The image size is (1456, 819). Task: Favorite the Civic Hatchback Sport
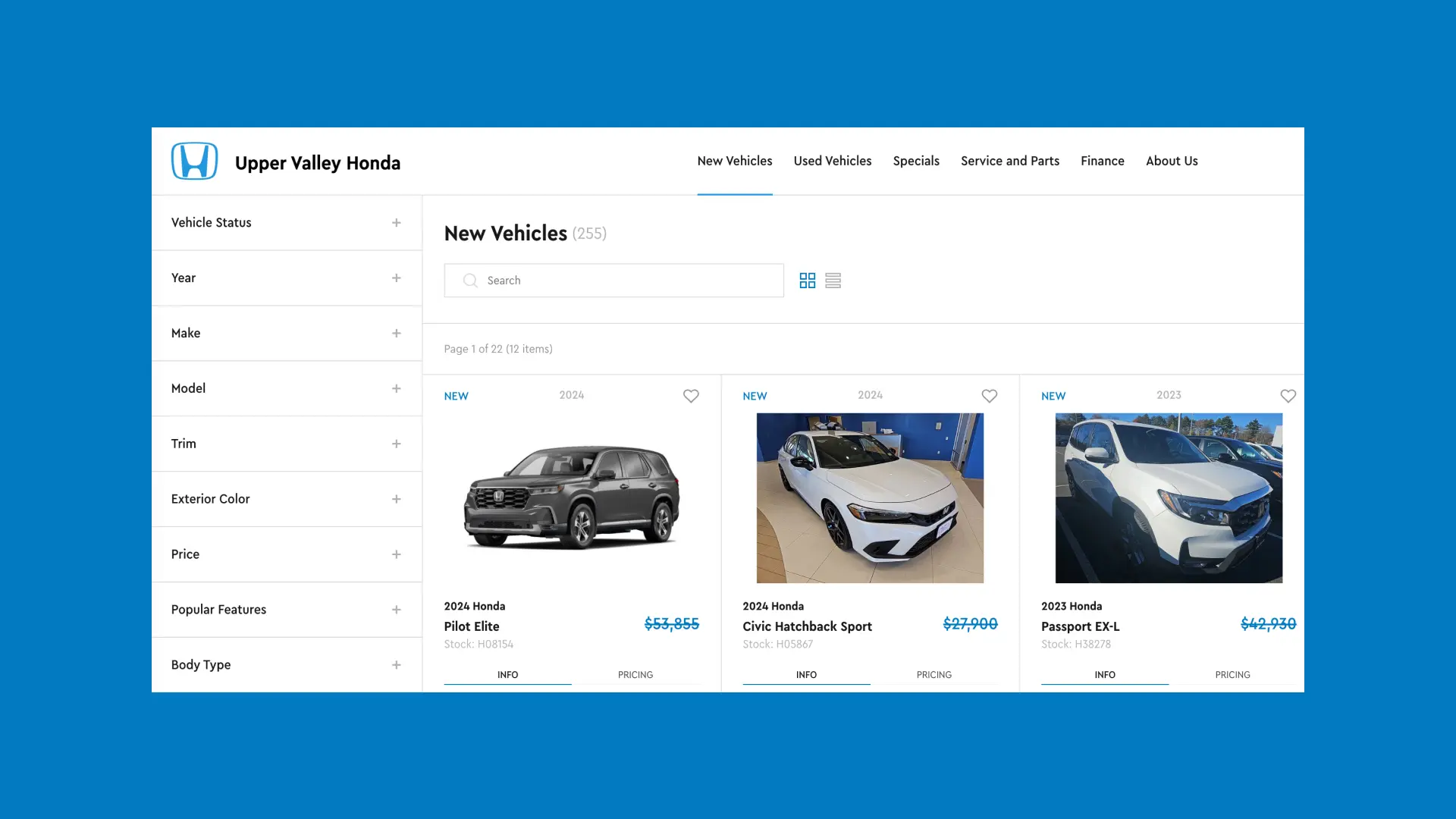click(x=990, y=396)
